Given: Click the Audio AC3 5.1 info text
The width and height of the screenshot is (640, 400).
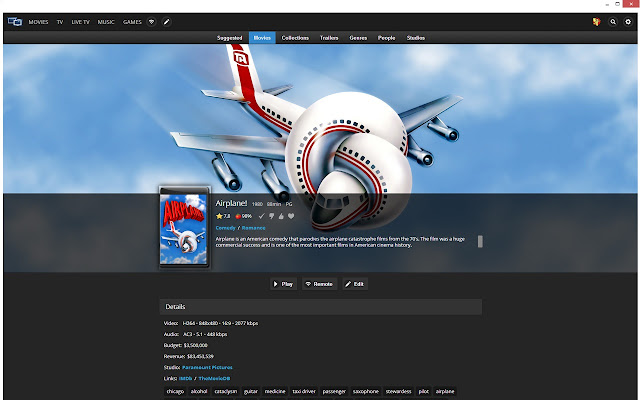Looking at the screenshot, I should (x=195, y=334).
